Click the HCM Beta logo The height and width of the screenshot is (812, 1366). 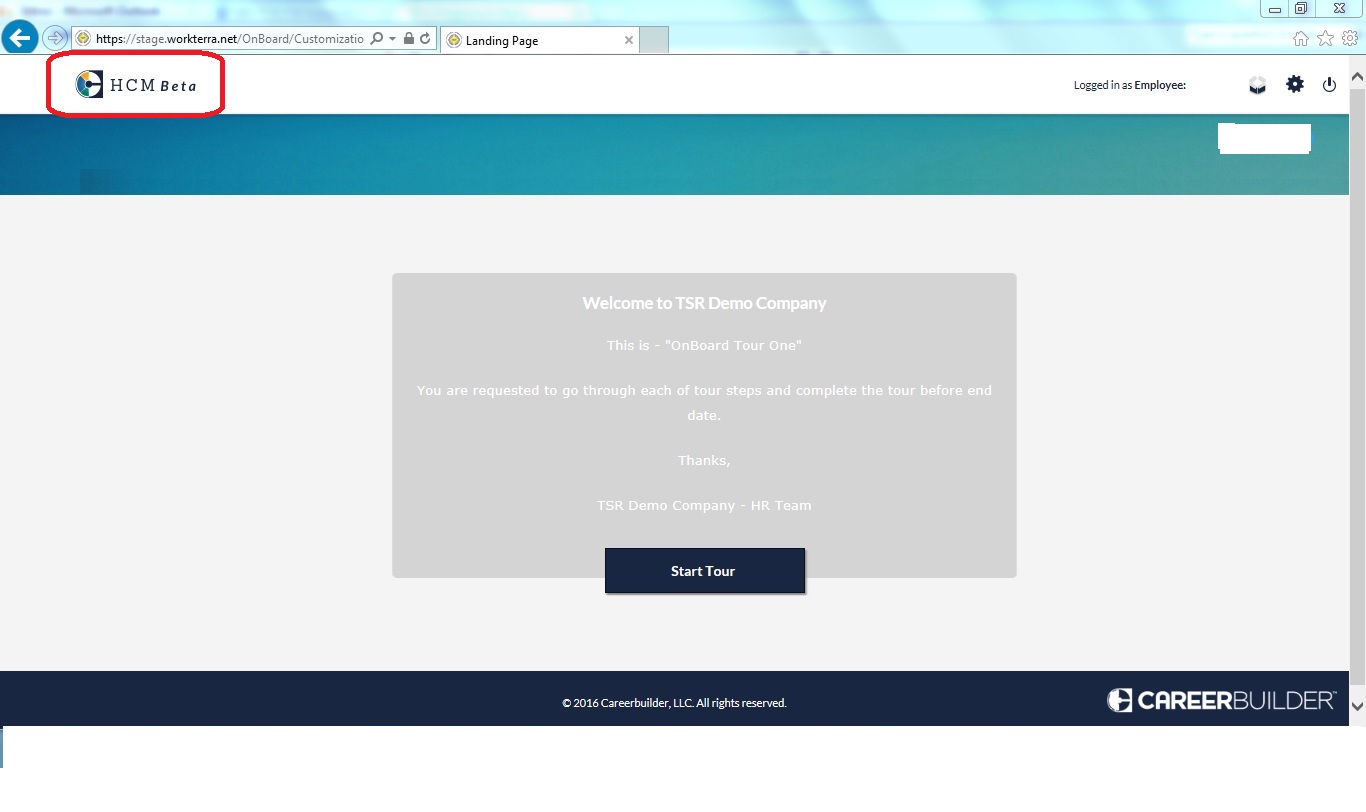click(x=136, y=85)
